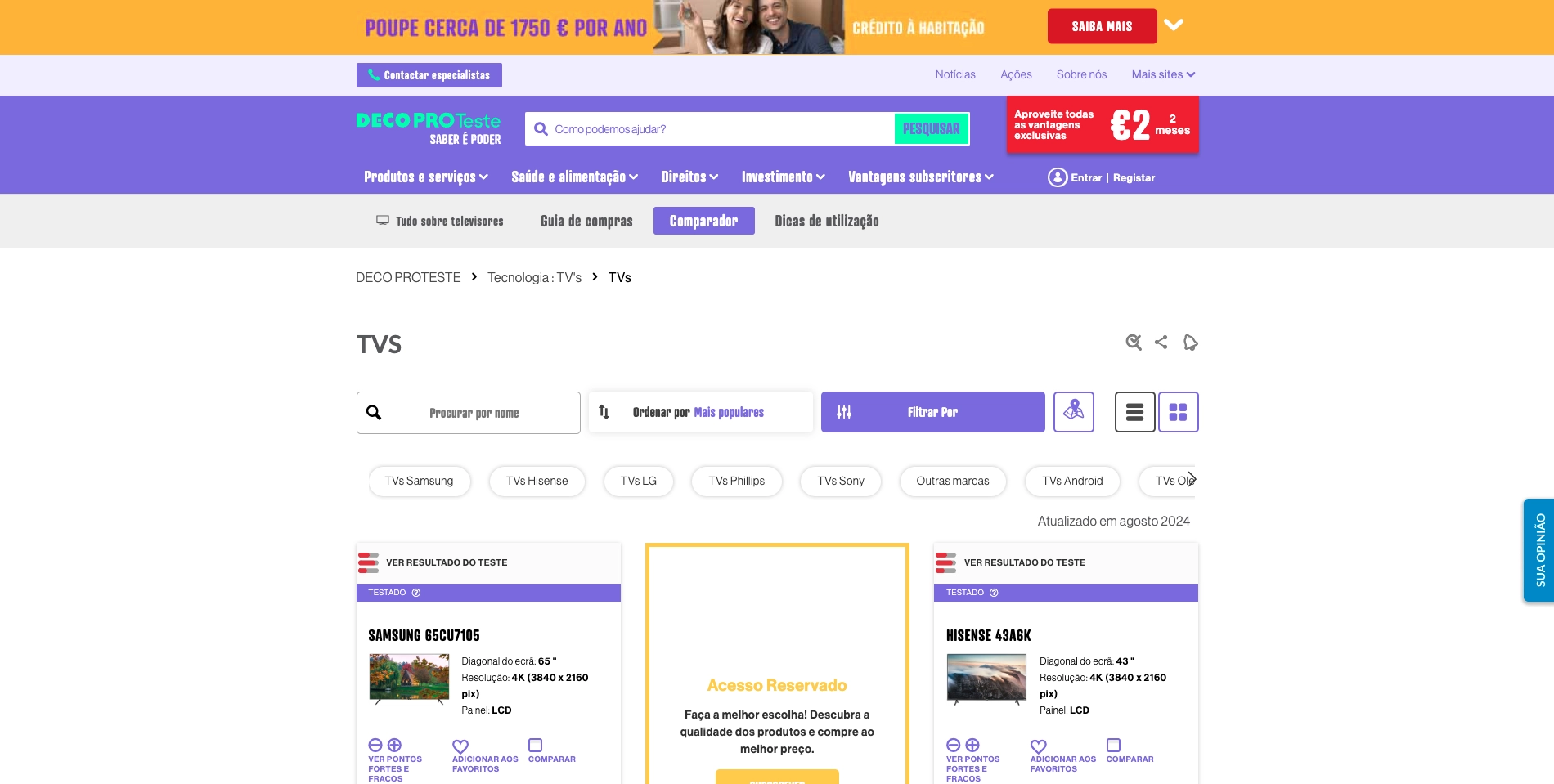Viewport: 1554px width, 784px height.
Task: Open the share icon next to TVS heading
Action: coord(1161,343)
